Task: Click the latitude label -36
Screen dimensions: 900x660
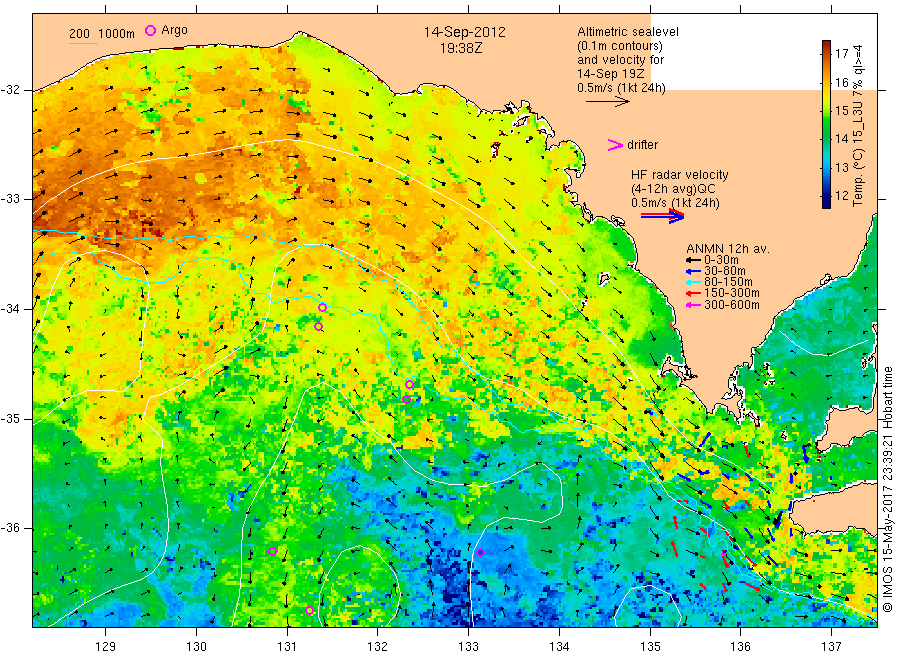Action: (10, 528)
